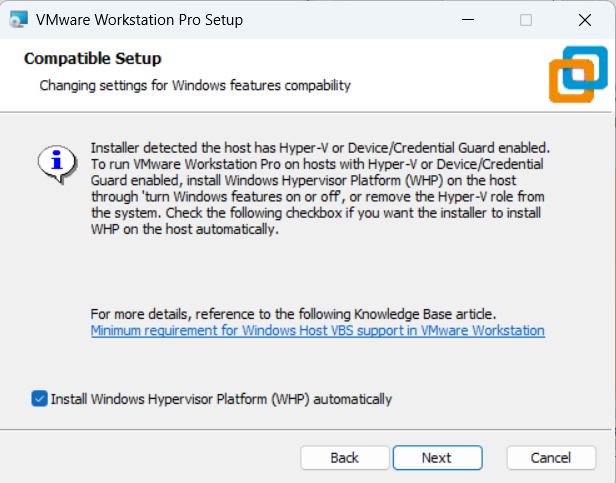
Task: Click the VMware Workstation overlapping squares logo
Action: pyautogui.click(x=577, y=73)
